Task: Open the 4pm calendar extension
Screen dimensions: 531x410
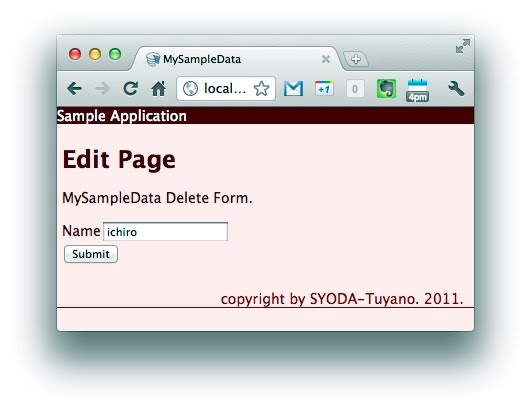Action: tap(418, 90)
